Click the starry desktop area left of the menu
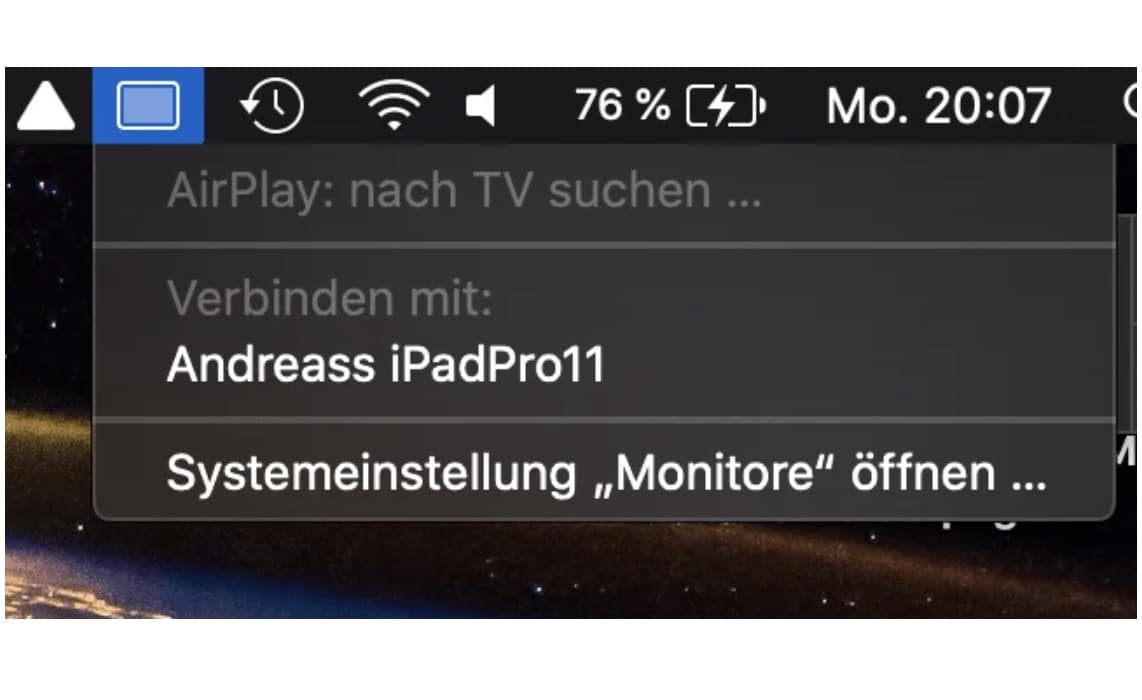This screenshot has width=1142, height=700. [49, 277]
